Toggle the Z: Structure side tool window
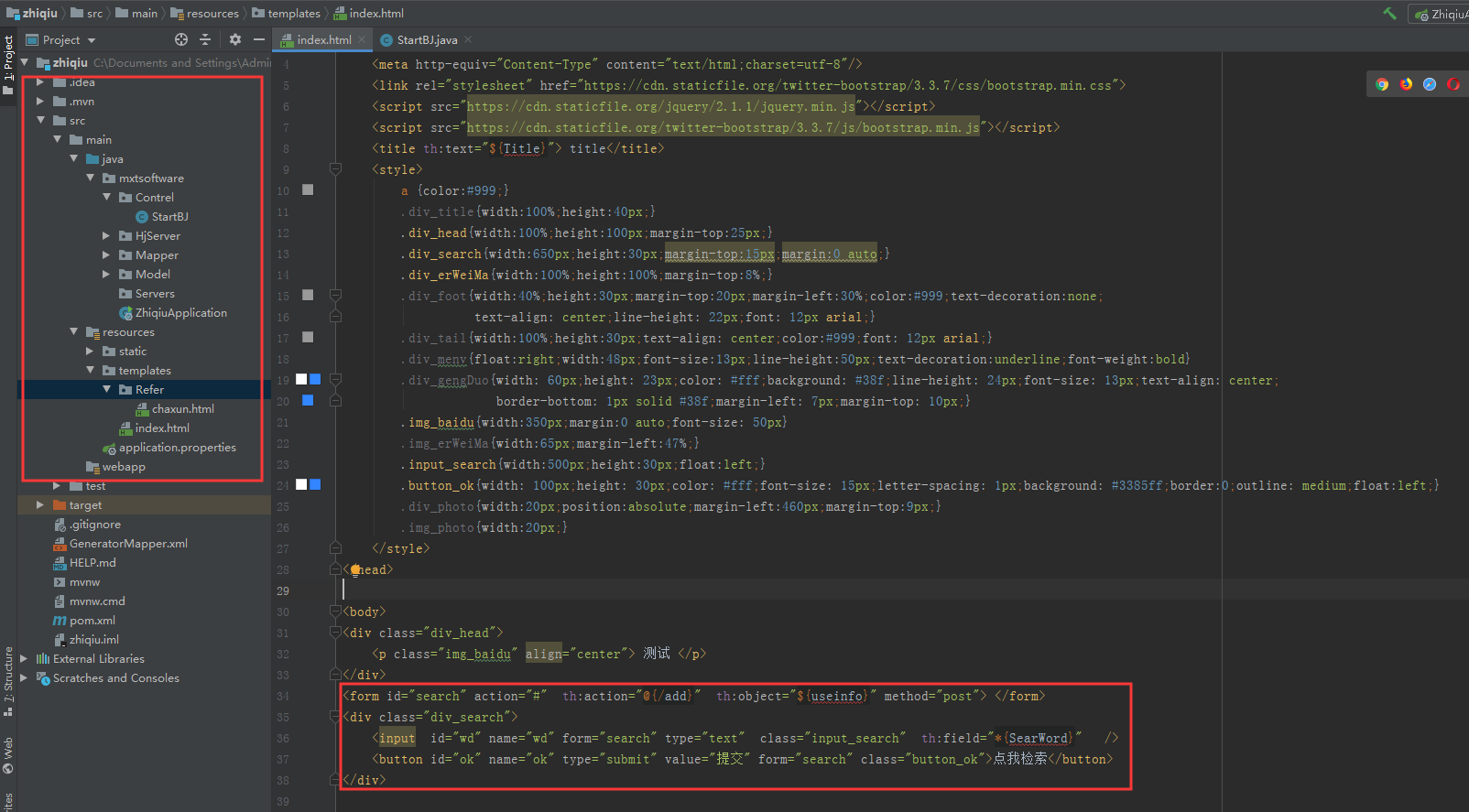 (8, 680)
